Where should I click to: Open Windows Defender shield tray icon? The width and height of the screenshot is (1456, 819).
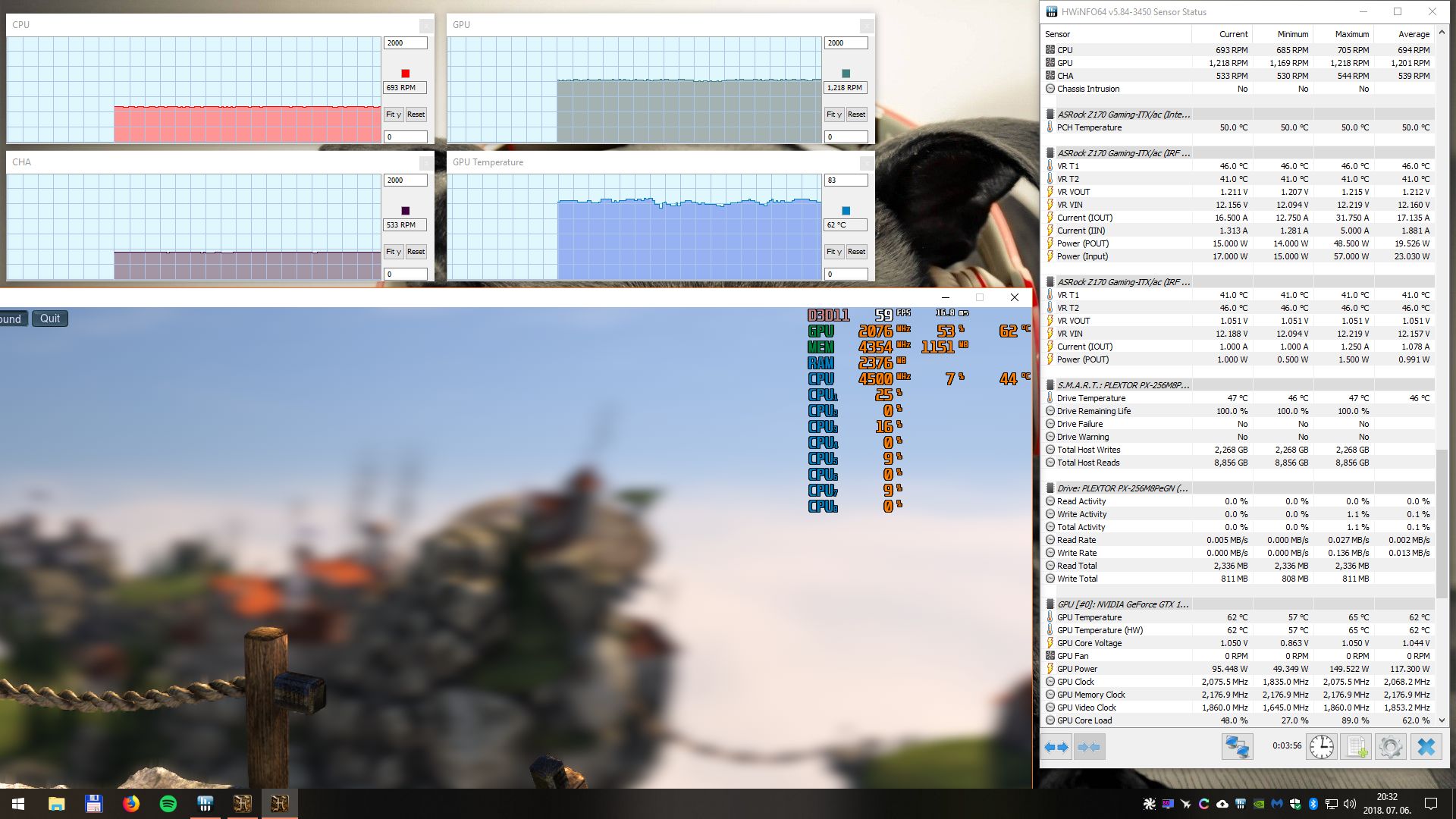[x=1295, y=804]
